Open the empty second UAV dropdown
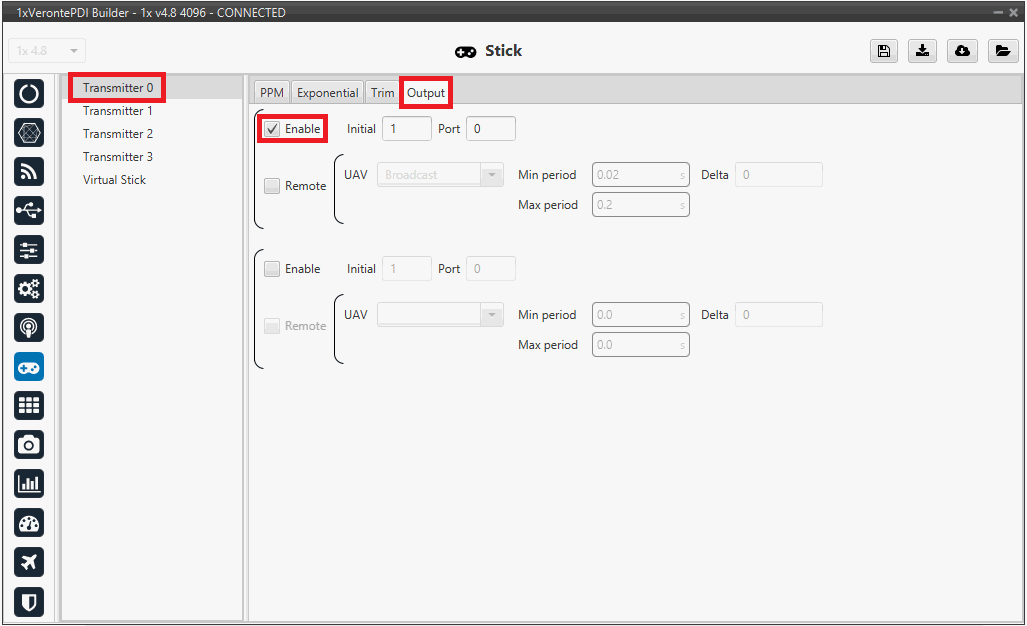Viewport: 1027px width, 626px height. click(439, 315)
